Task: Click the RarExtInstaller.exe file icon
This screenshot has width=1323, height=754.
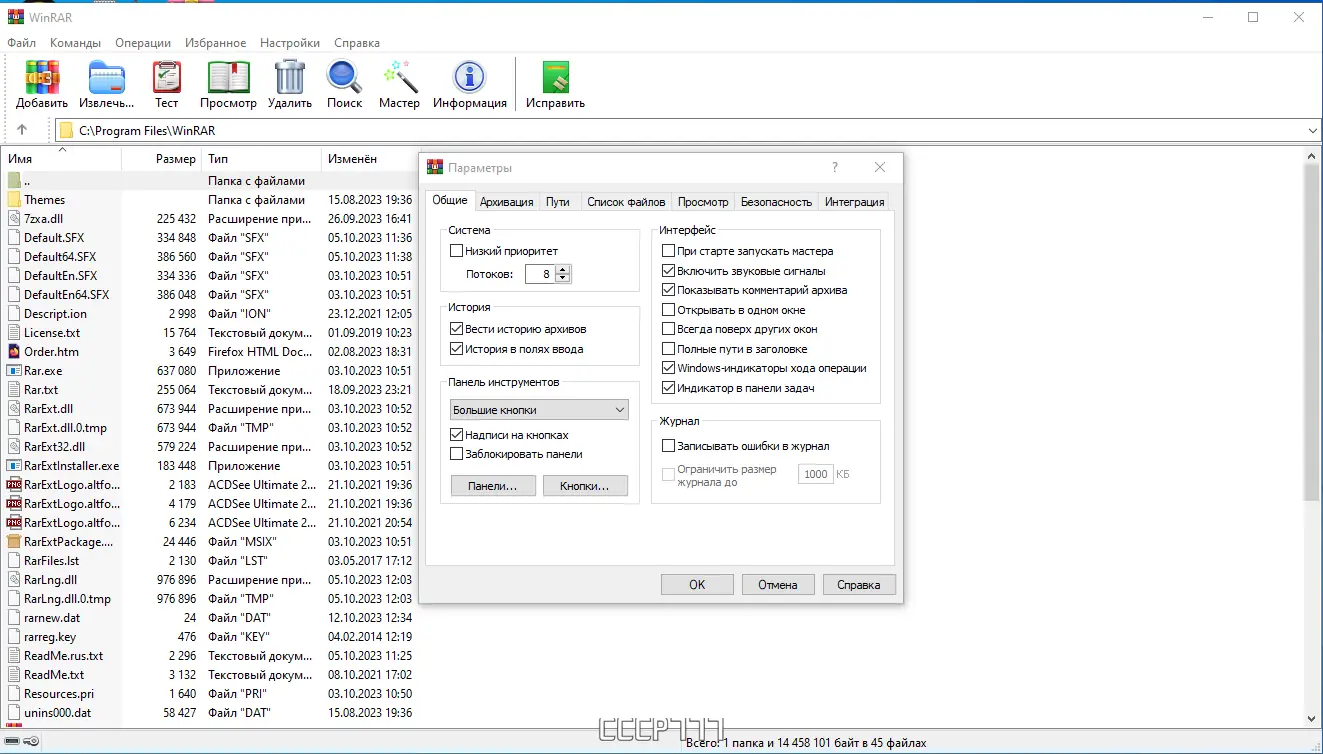Action: click(14, 466)
